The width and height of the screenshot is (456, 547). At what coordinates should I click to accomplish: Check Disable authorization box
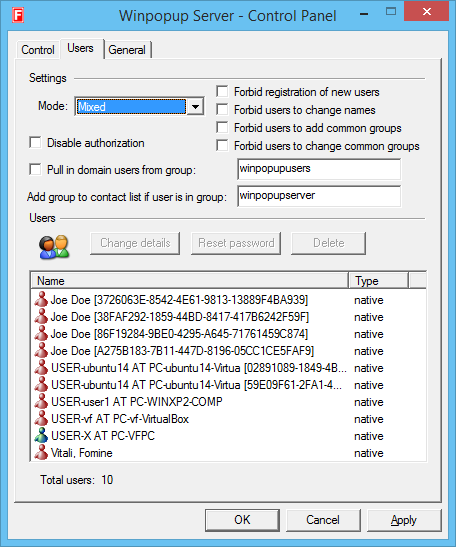click(35, 142)
